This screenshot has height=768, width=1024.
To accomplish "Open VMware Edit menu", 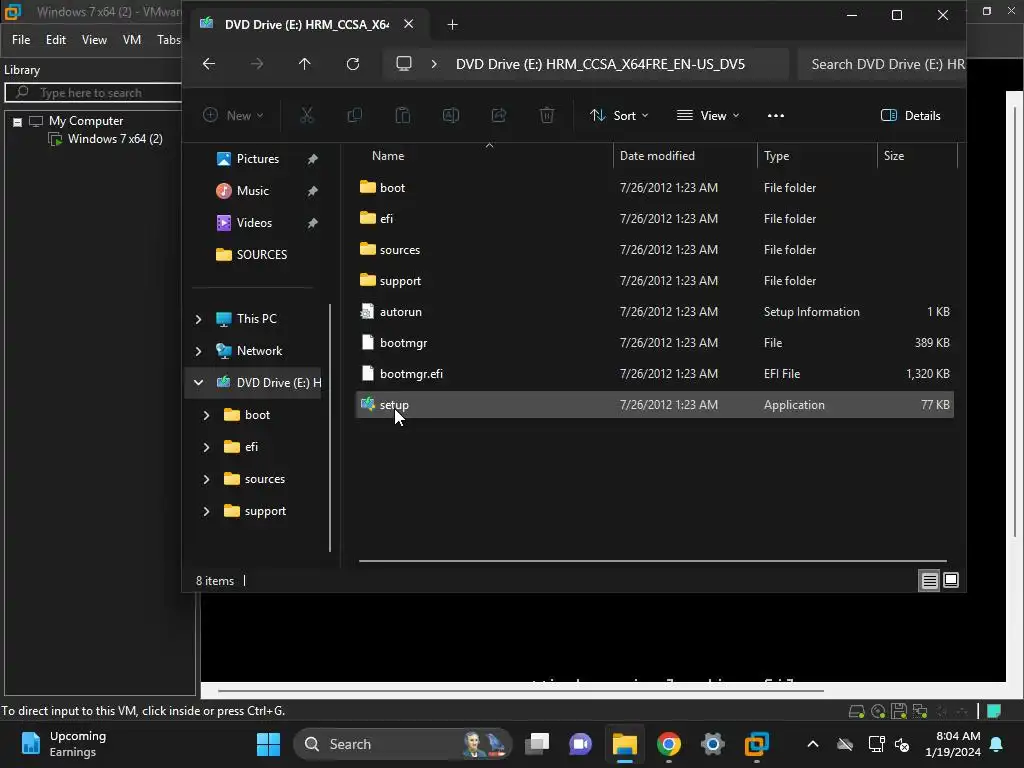I will (56, 40).
